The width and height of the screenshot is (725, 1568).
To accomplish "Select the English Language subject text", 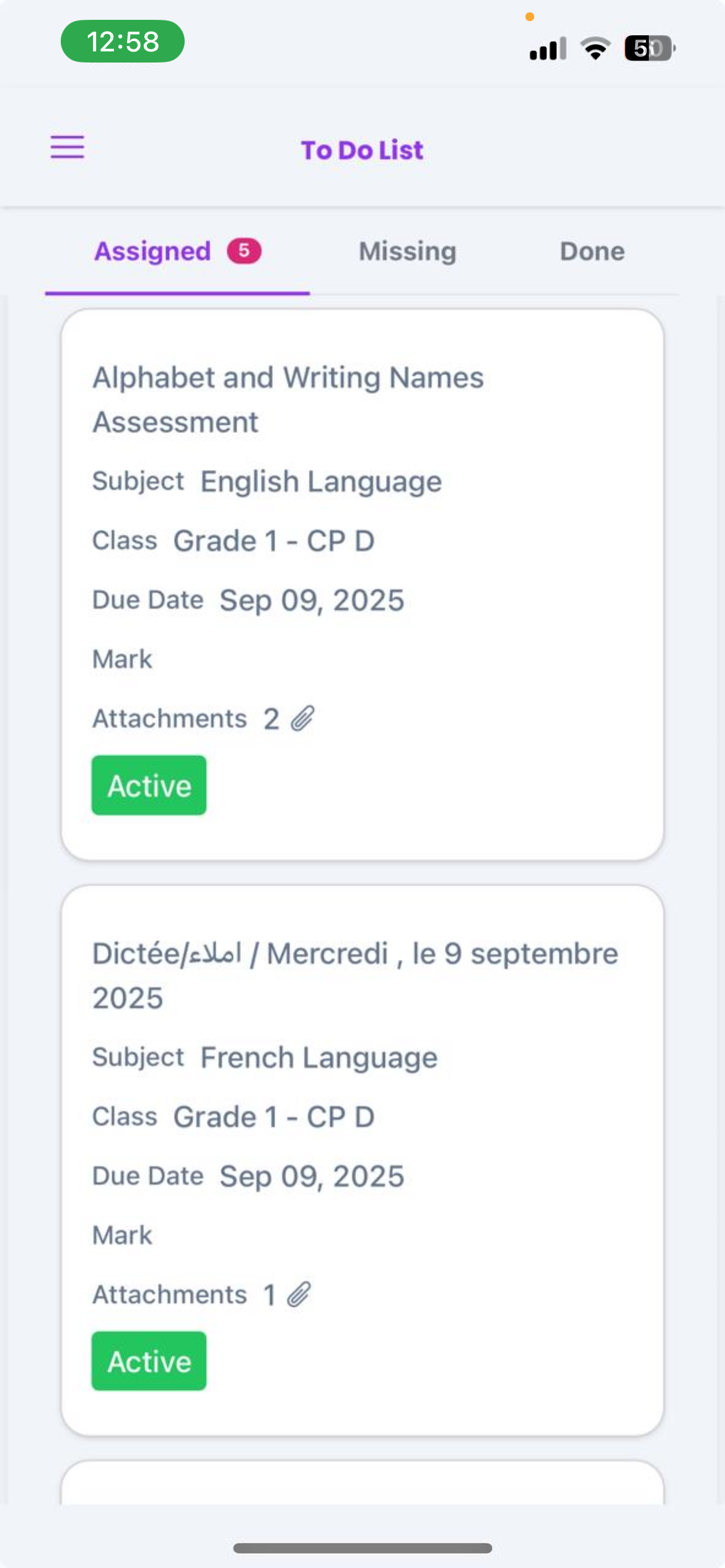I will pyautogui.click(x=321, y=482).
